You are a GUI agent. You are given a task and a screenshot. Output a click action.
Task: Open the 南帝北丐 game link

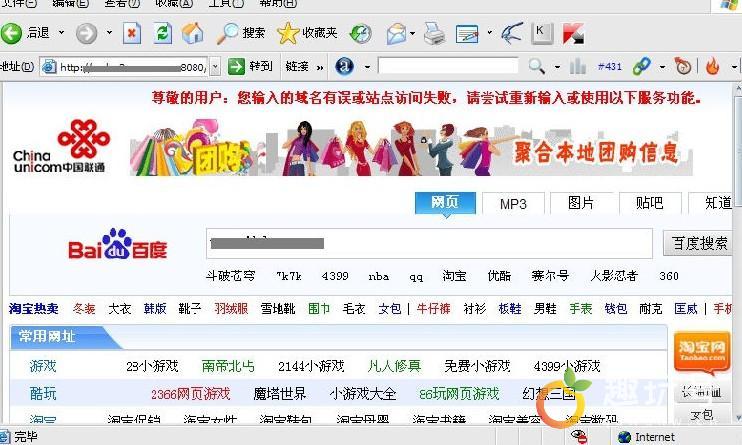[228, 366]
